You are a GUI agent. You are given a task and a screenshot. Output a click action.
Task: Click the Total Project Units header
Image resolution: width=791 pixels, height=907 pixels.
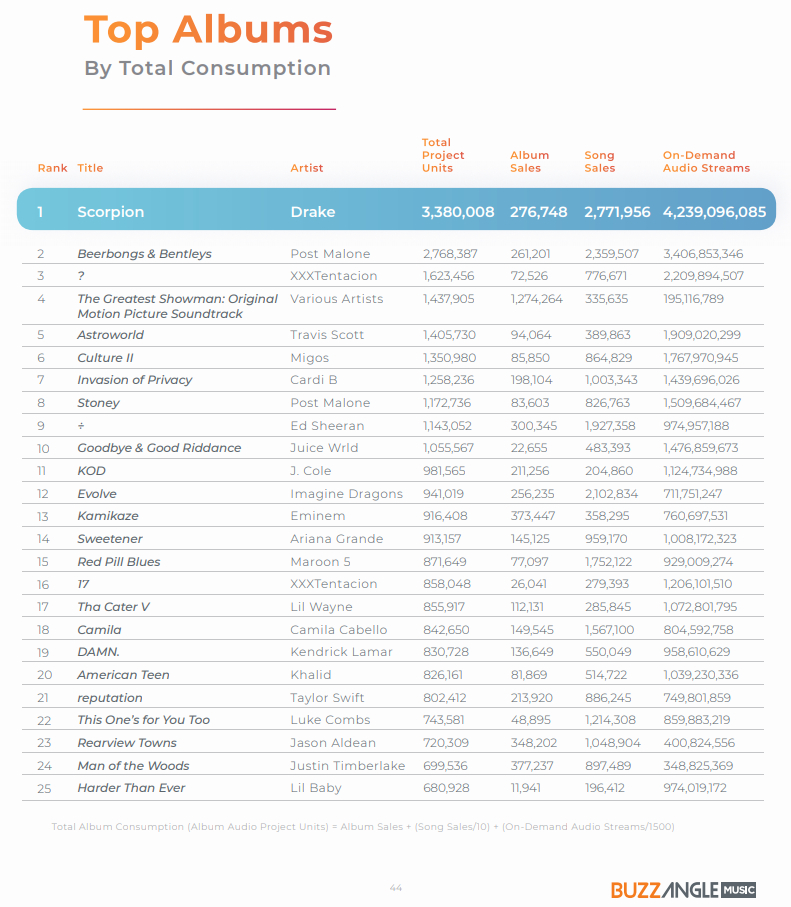tap(443, 155)
